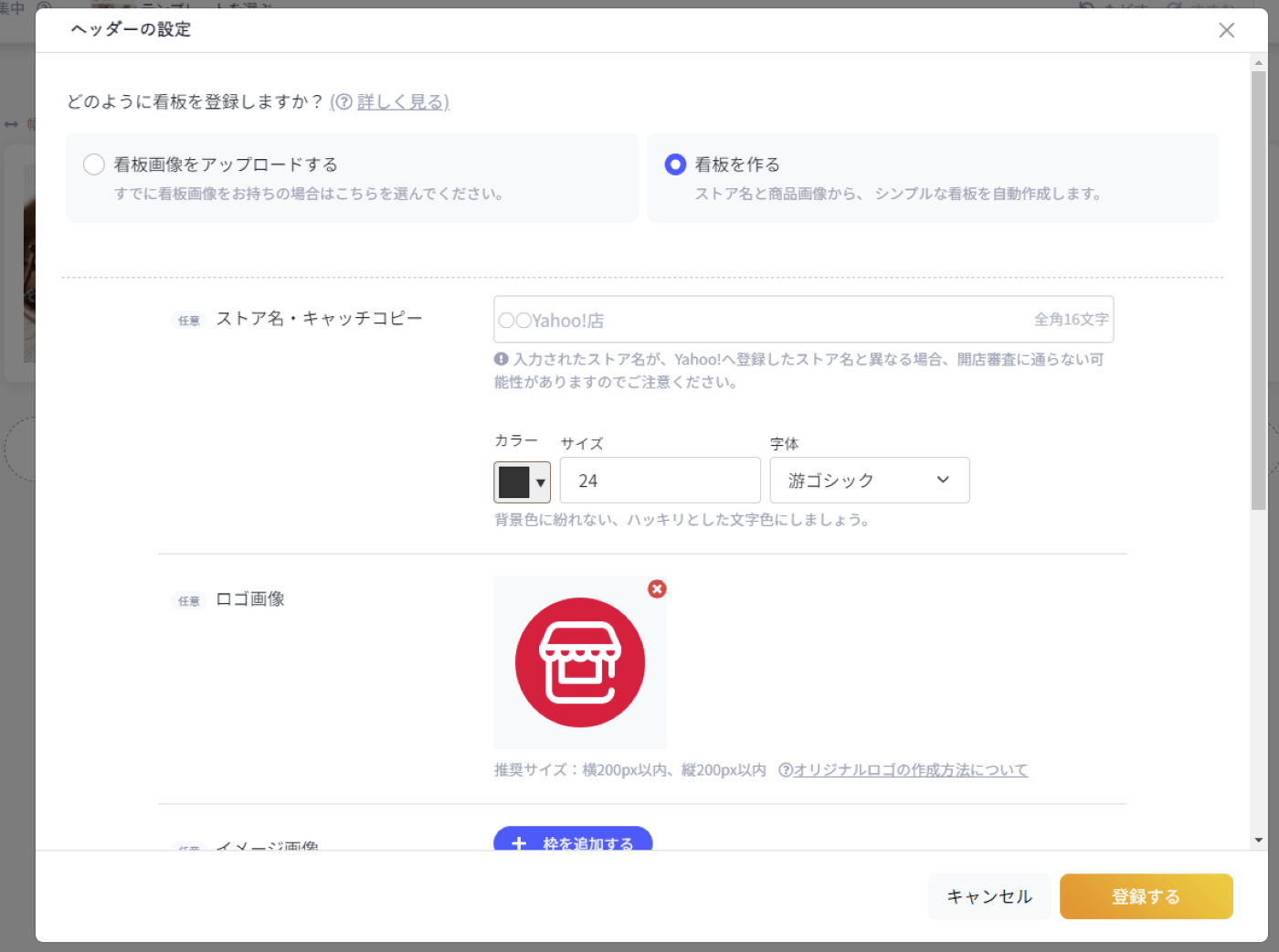Select 看板を作る radio option
1279x952 pixels.
click(x=675, y=164)
